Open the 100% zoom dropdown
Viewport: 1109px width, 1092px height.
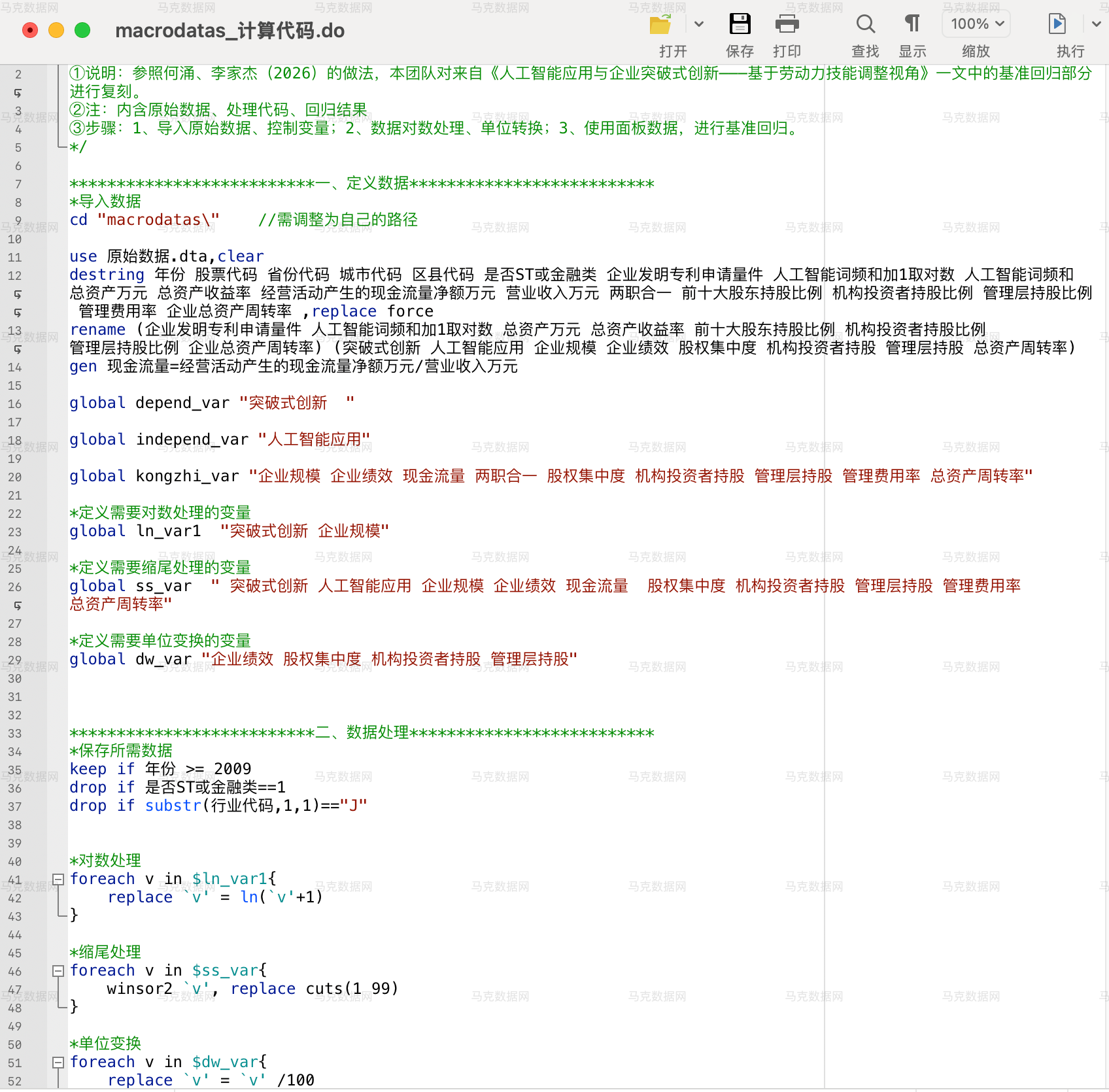pyautogui.click(x=976, y=24)
